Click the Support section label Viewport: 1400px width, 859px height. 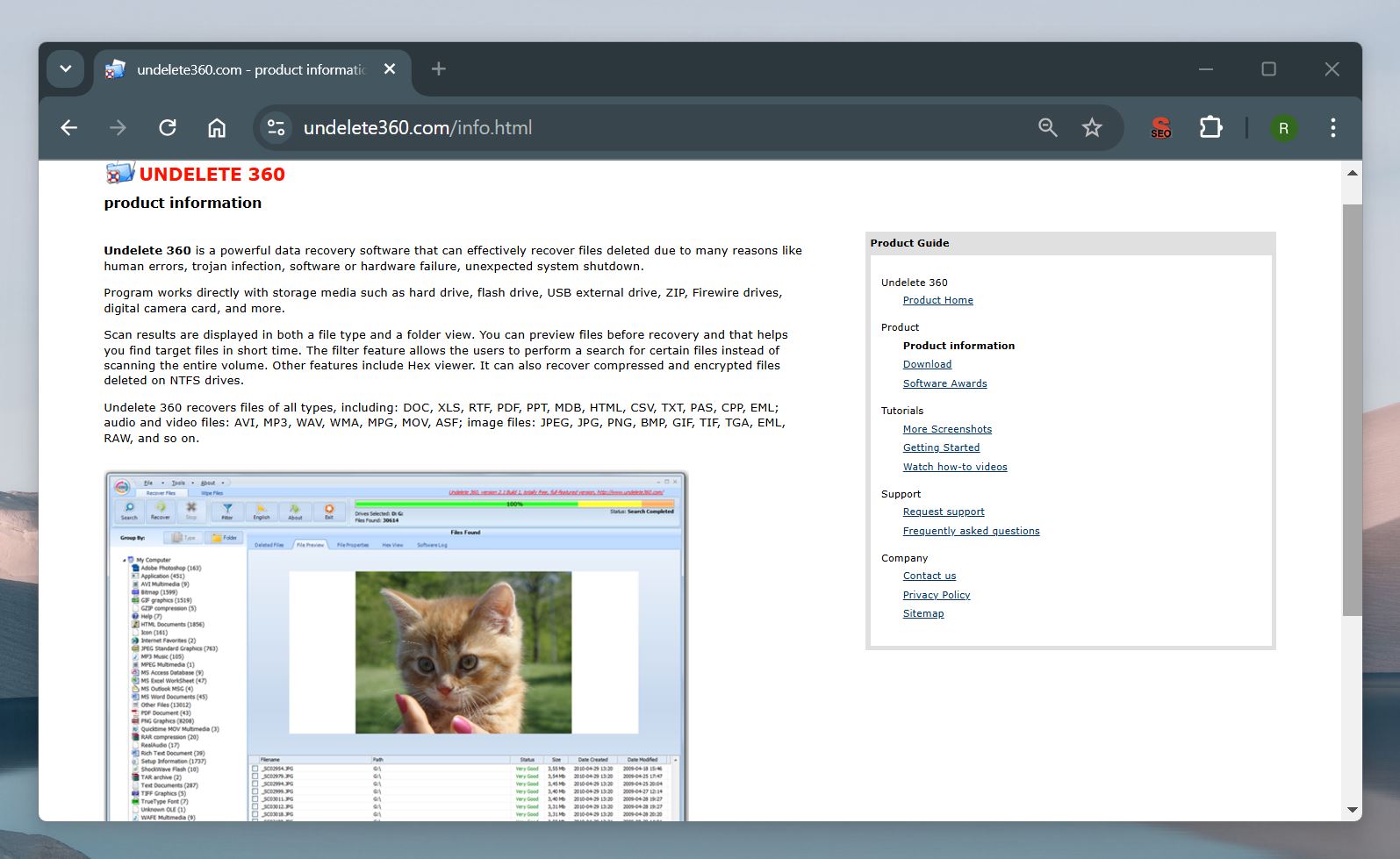(x=901, y=494)
